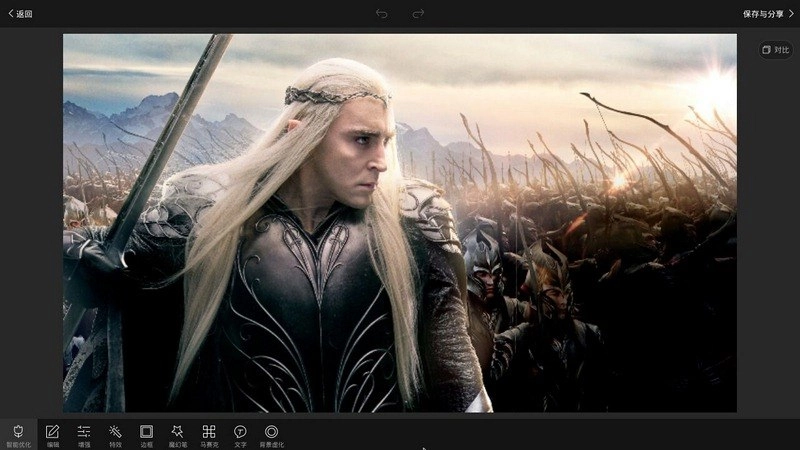Image resolution: width=800 pixels, height=450 pixels.
Task: Click the redo arrow
Action: (419, 14)
